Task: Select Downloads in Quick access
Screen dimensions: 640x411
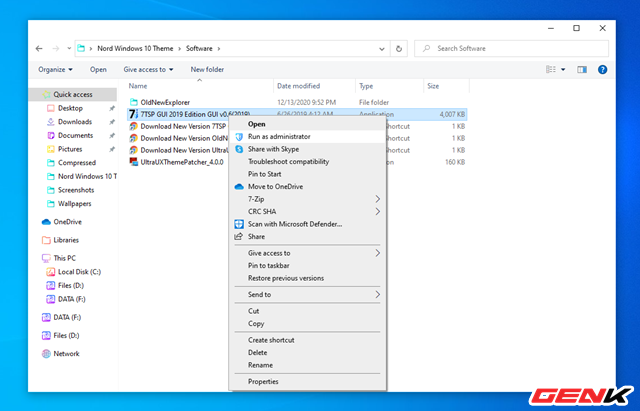Action: (75, 122)
